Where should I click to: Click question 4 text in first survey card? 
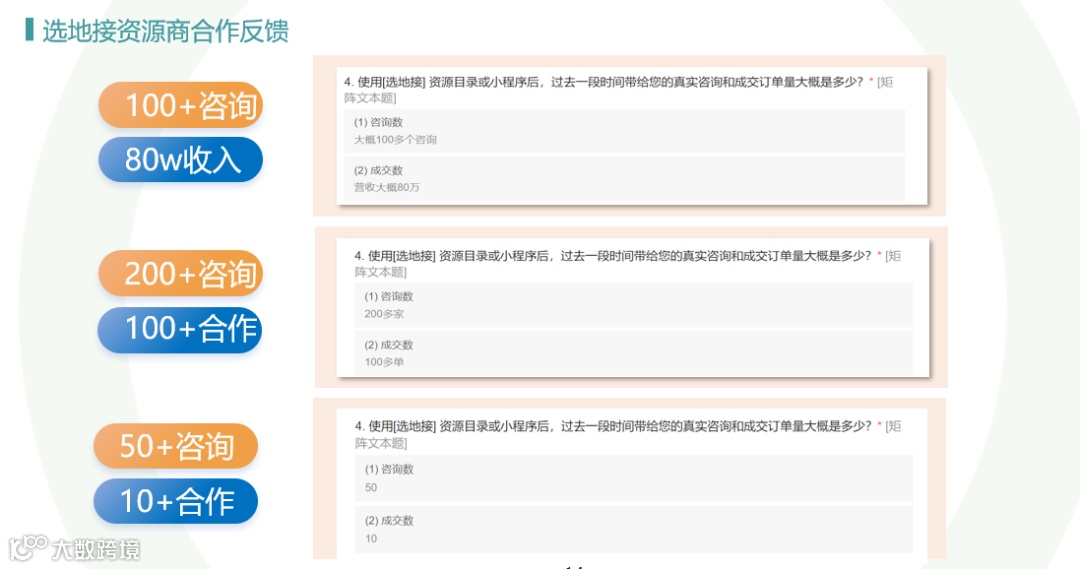pos(619,90)
